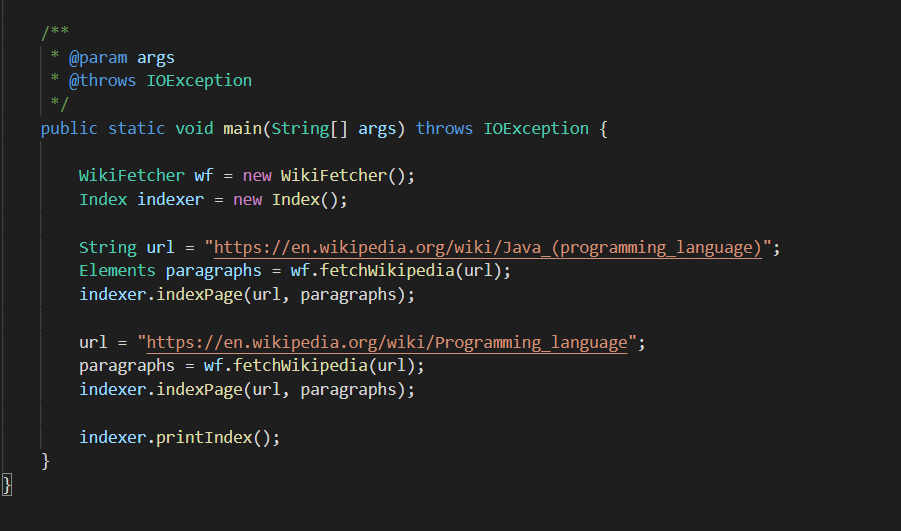Click the 'WikiFetcher' type declaration
Viewport: 901px width, 531px height.
tap(132, 175)
